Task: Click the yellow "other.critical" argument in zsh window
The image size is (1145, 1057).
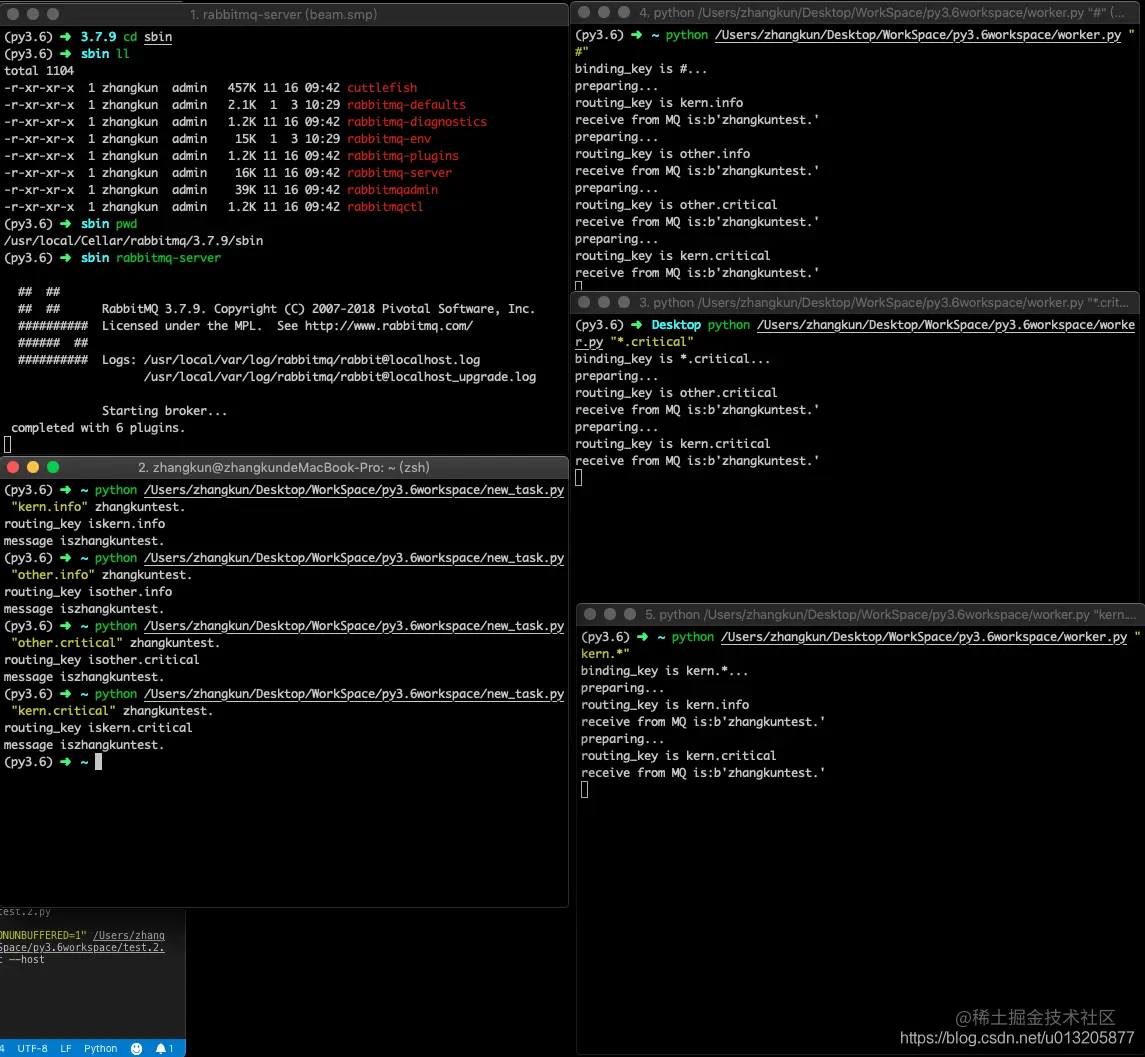Action: pyautogui.click(x=66, y=643)
